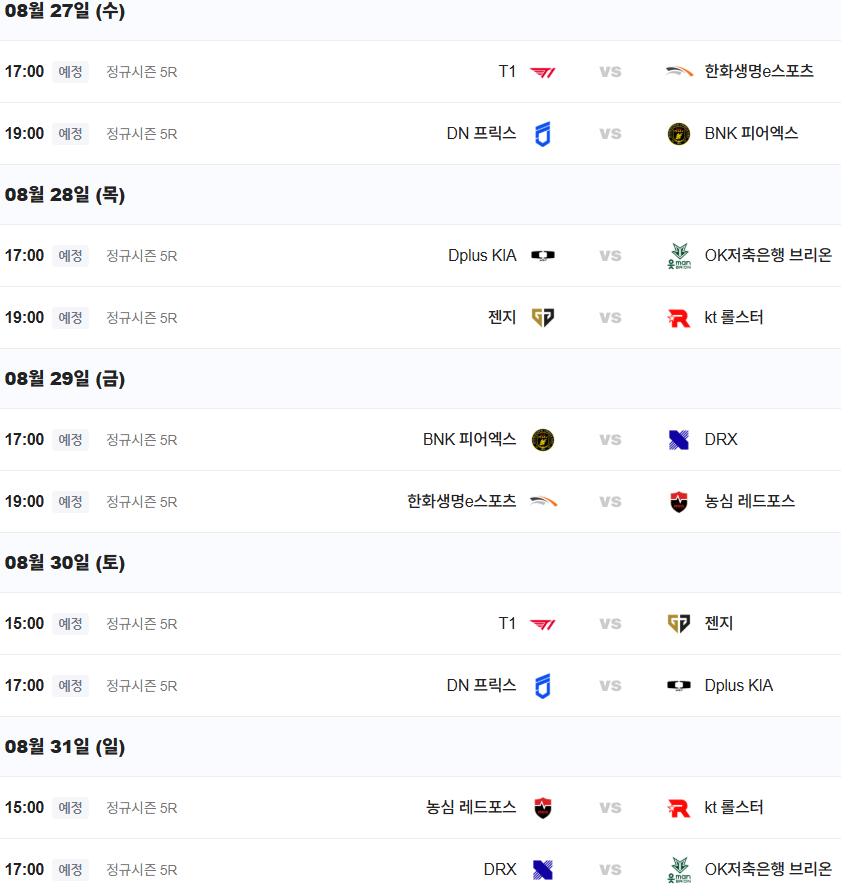Click 예정 status badge for Aug 27 17:00
Image resolution: width=841 pixels, height=887 pixels.
click(x=70, y=72)
